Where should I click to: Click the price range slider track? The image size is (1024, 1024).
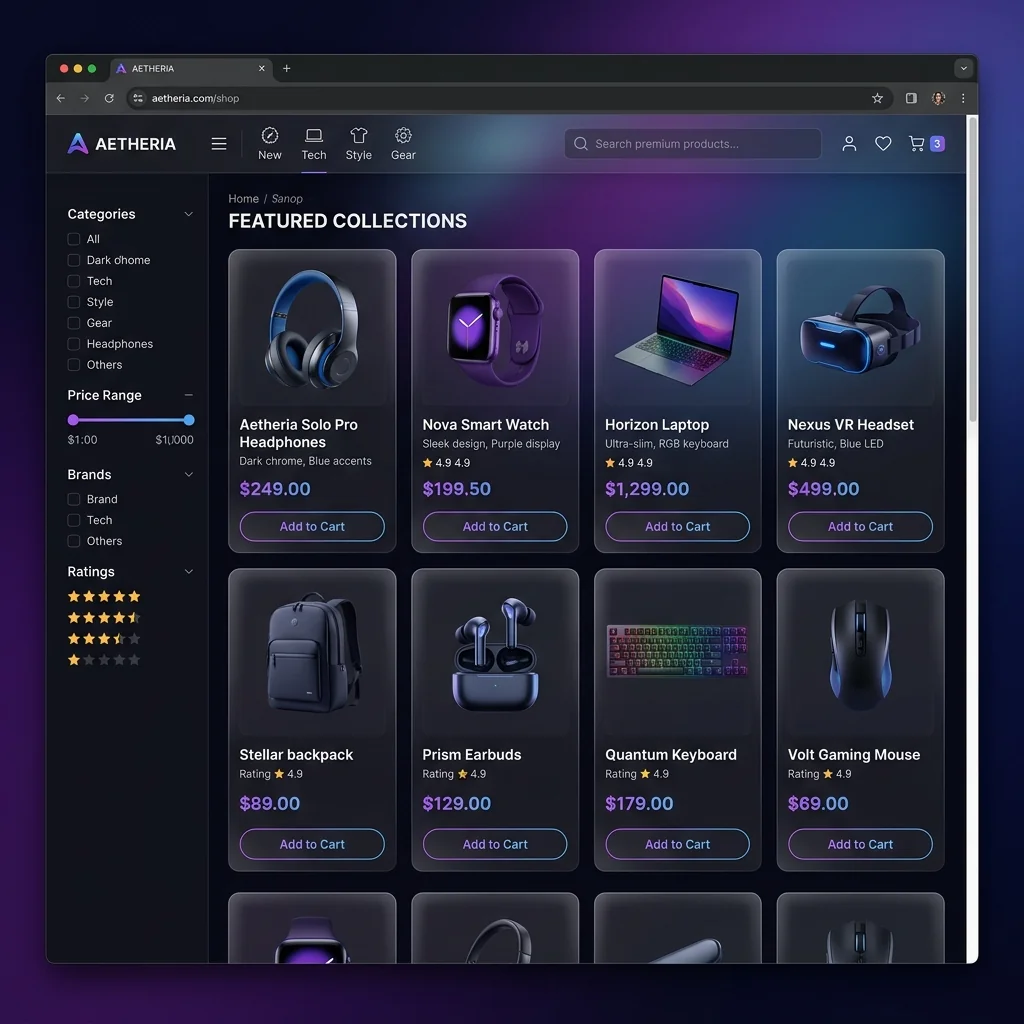(131, 420)
